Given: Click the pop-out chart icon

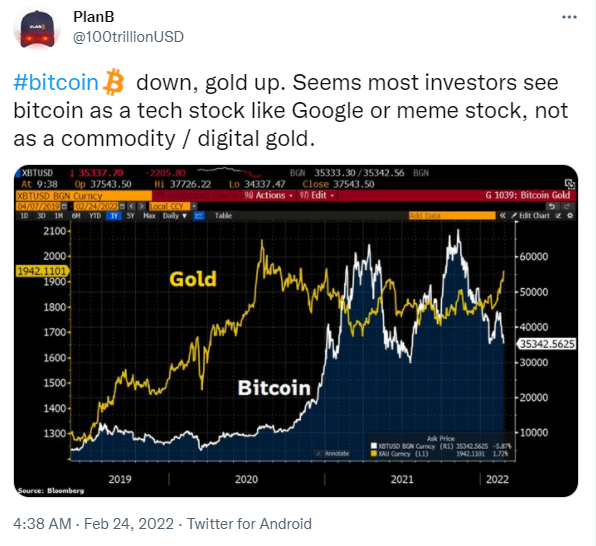Looking at the screenshot, I should pos(569,184).
